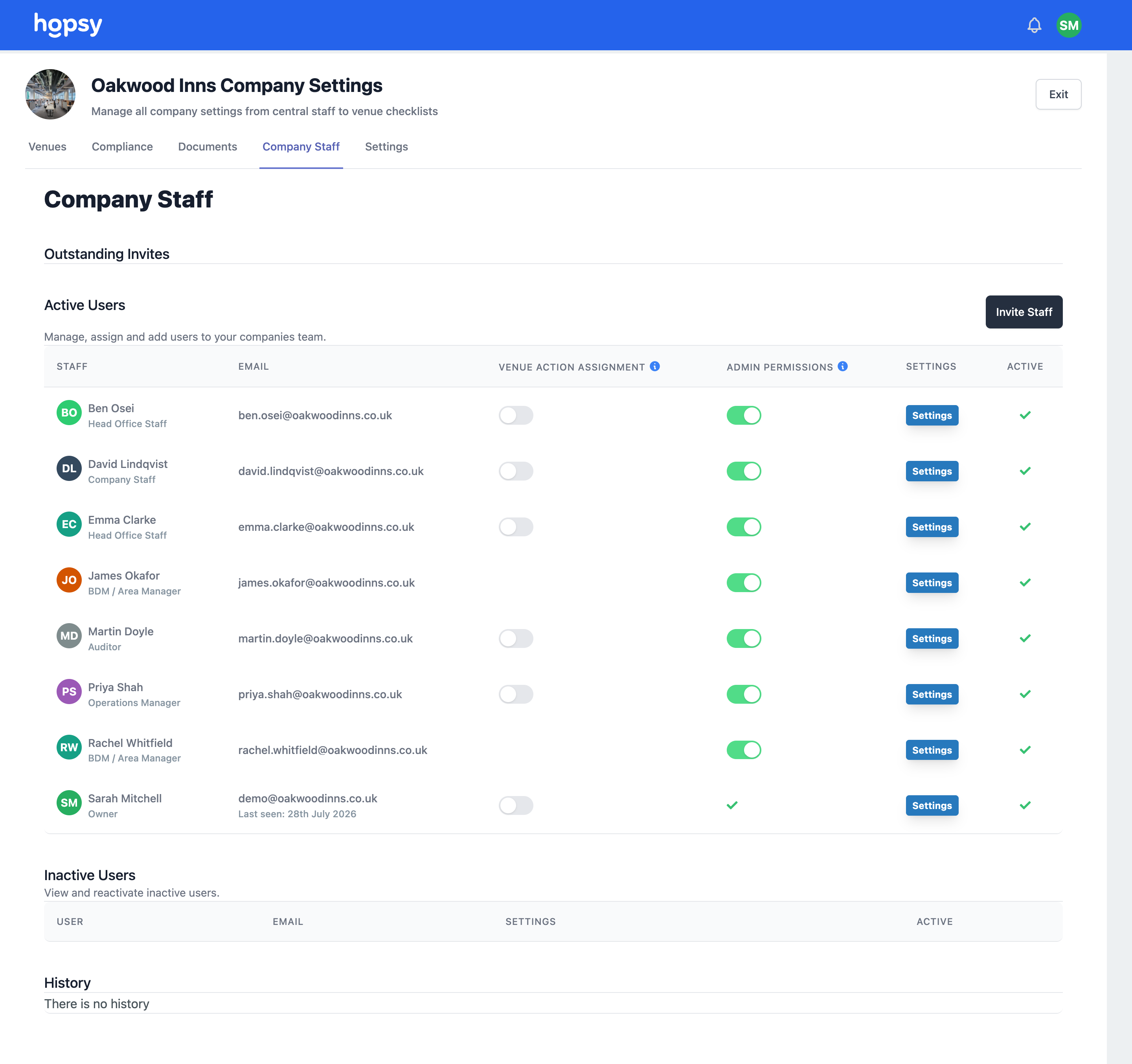Click Sarah Mitchell's admin permissions checkmark
The height and width of the screenshot is (1064, 1132).
pos(732,805)
